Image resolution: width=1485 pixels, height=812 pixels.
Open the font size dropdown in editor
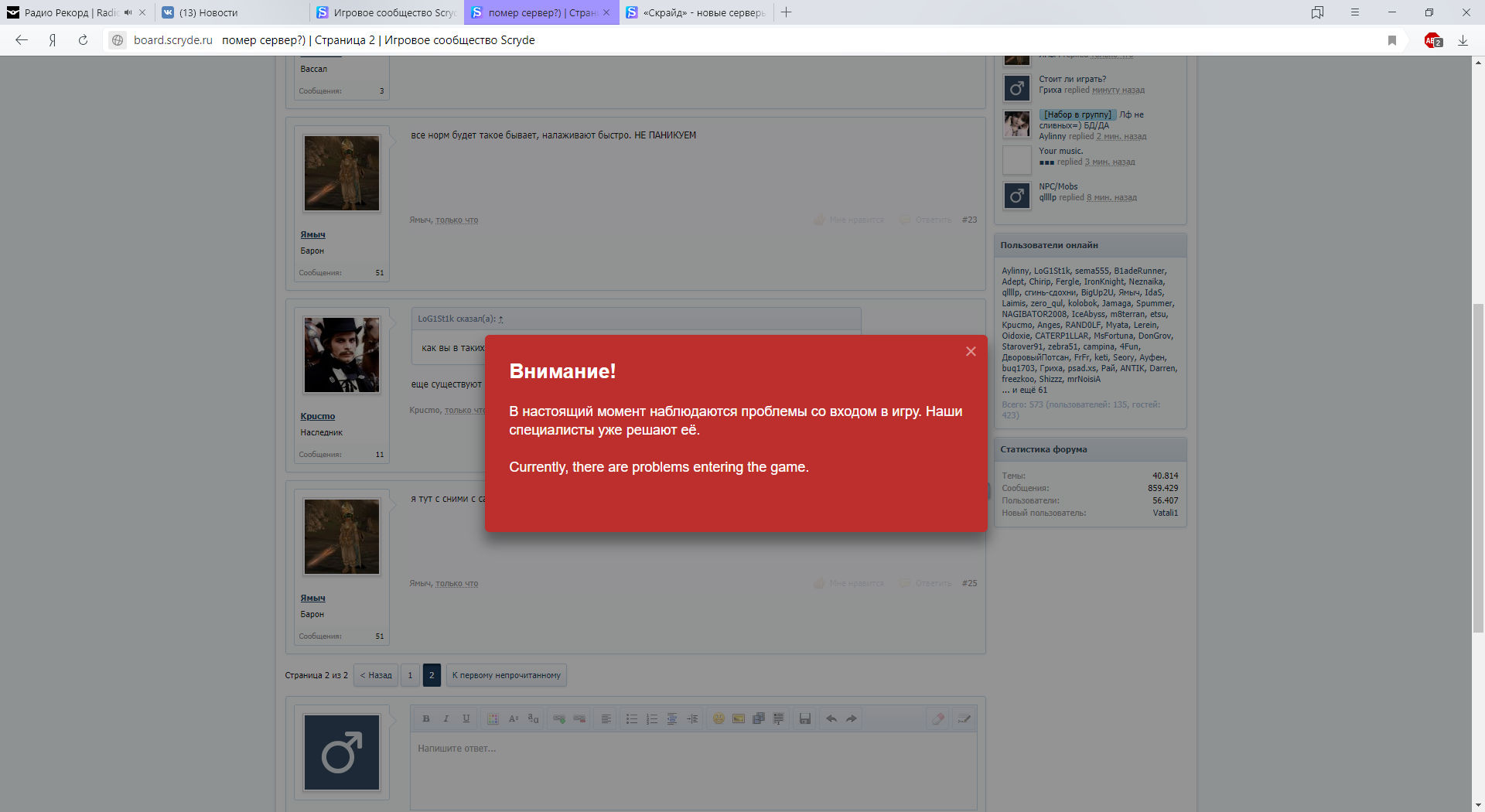click(x=514, y=719)
